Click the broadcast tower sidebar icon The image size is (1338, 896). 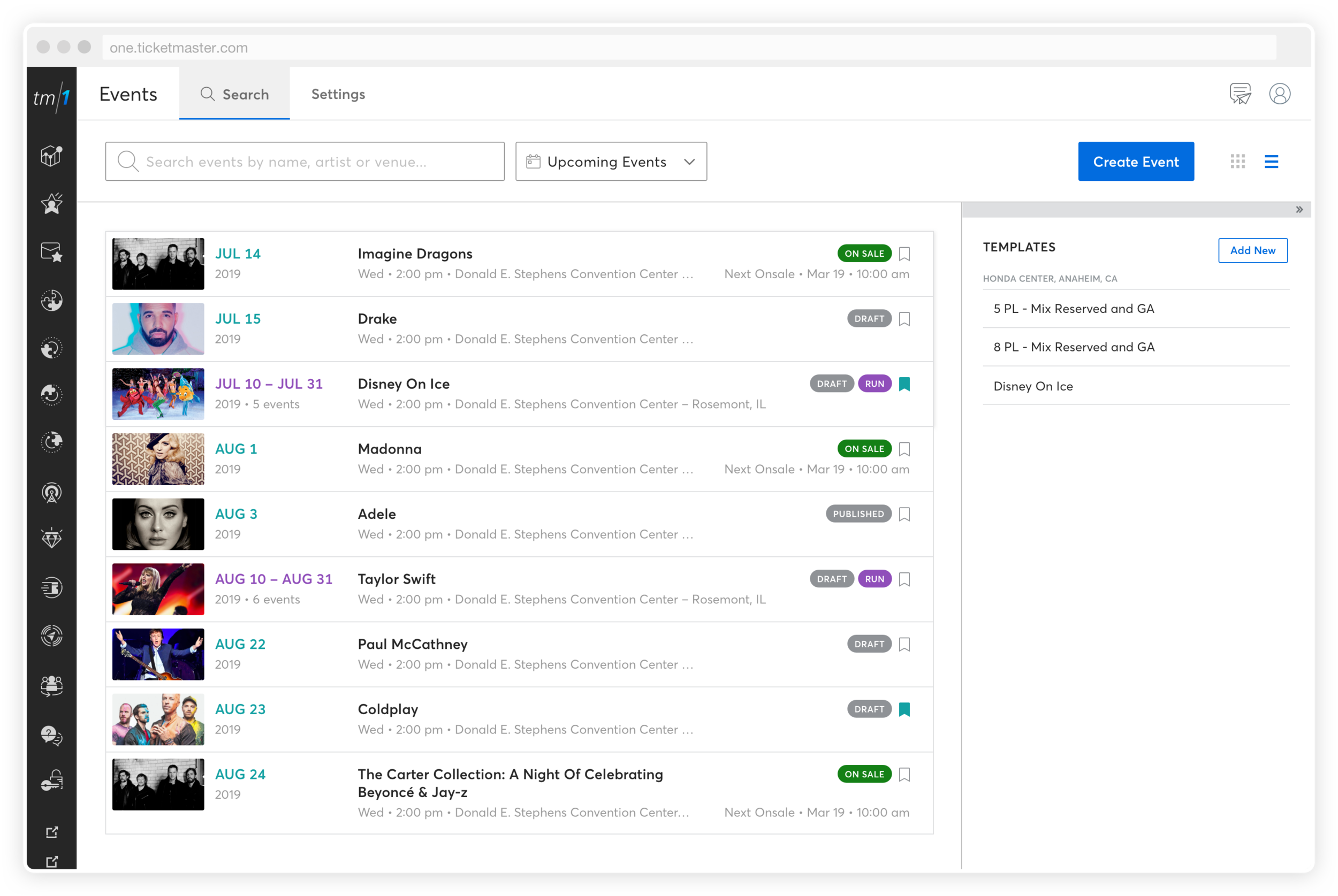(51, 493)
